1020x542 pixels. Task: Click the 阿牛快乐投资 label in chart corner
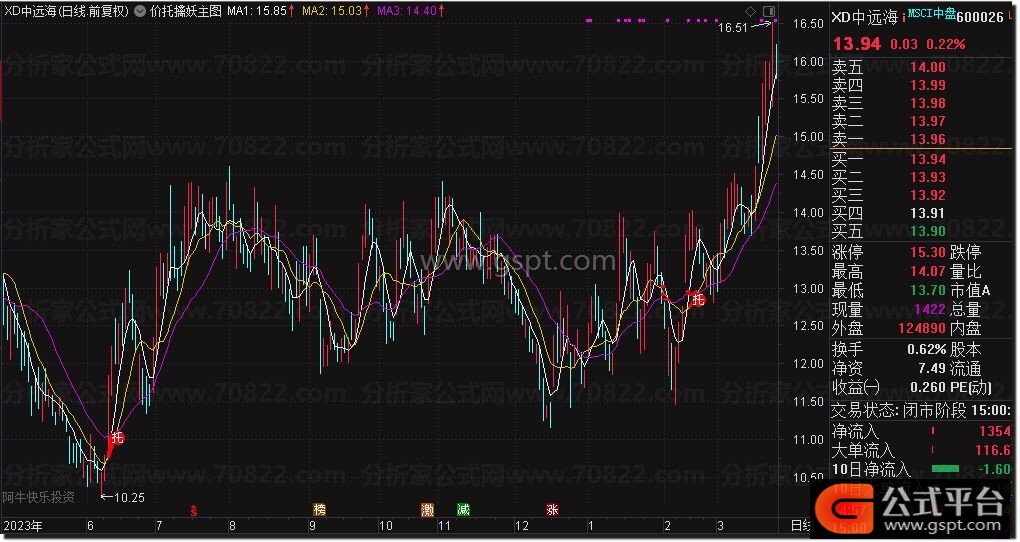coord(38,498)
